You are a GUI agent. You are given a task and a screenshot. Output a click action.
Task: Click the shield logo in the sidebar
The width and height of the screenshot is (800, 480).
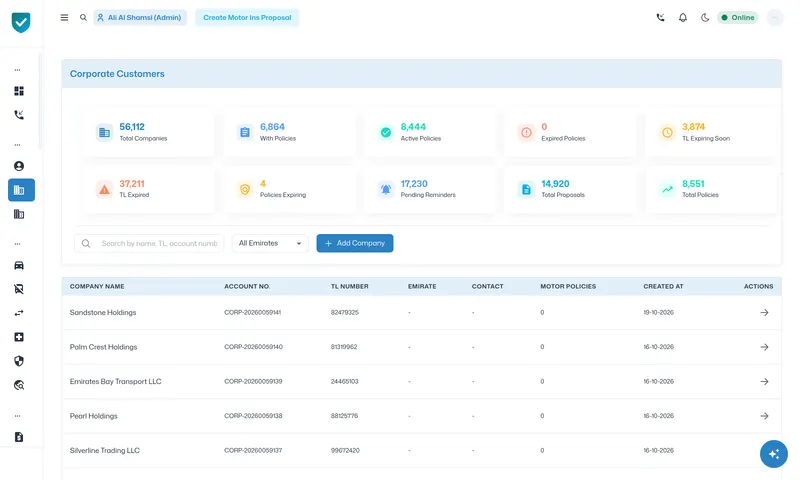[21, 22]
